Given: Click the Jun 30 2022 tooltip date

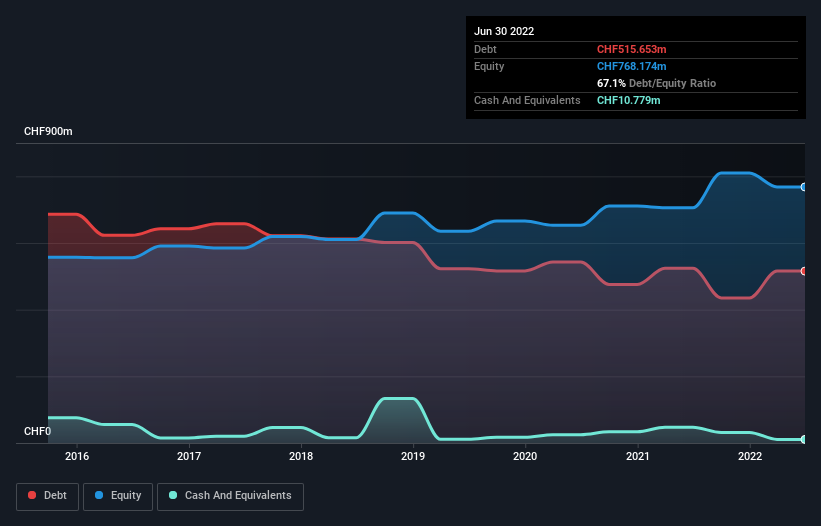Looking at the screenshot, I should pyautogui.click(x=504, y=31).
